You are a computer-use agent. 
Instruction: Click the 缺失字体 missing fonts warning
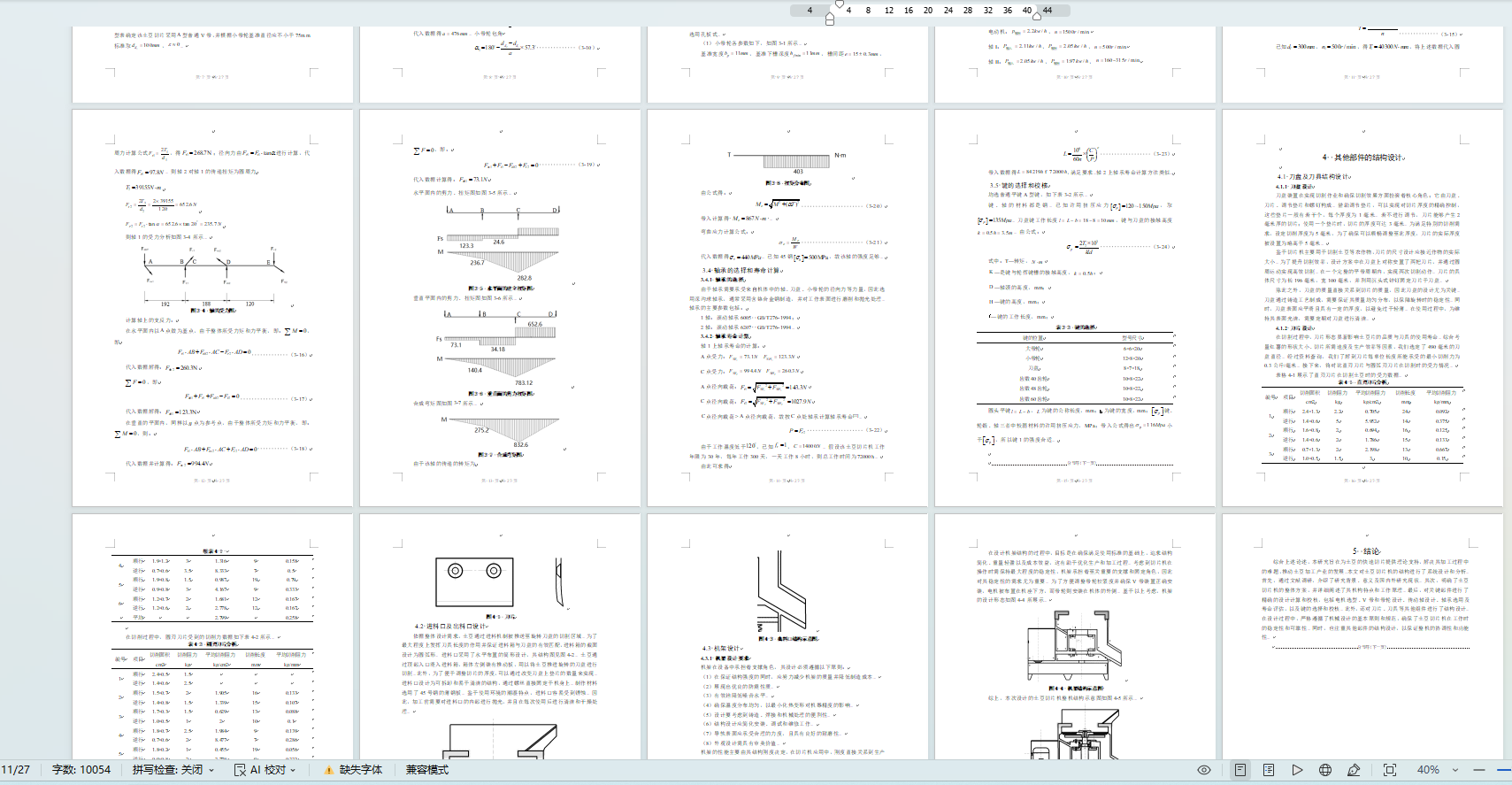point(354,770)
